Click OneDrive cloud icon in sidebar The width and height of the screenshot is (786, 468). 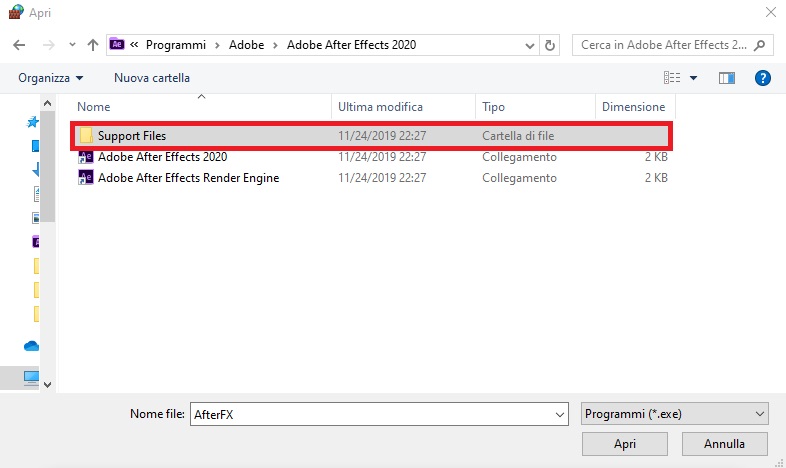coord(31,346)
